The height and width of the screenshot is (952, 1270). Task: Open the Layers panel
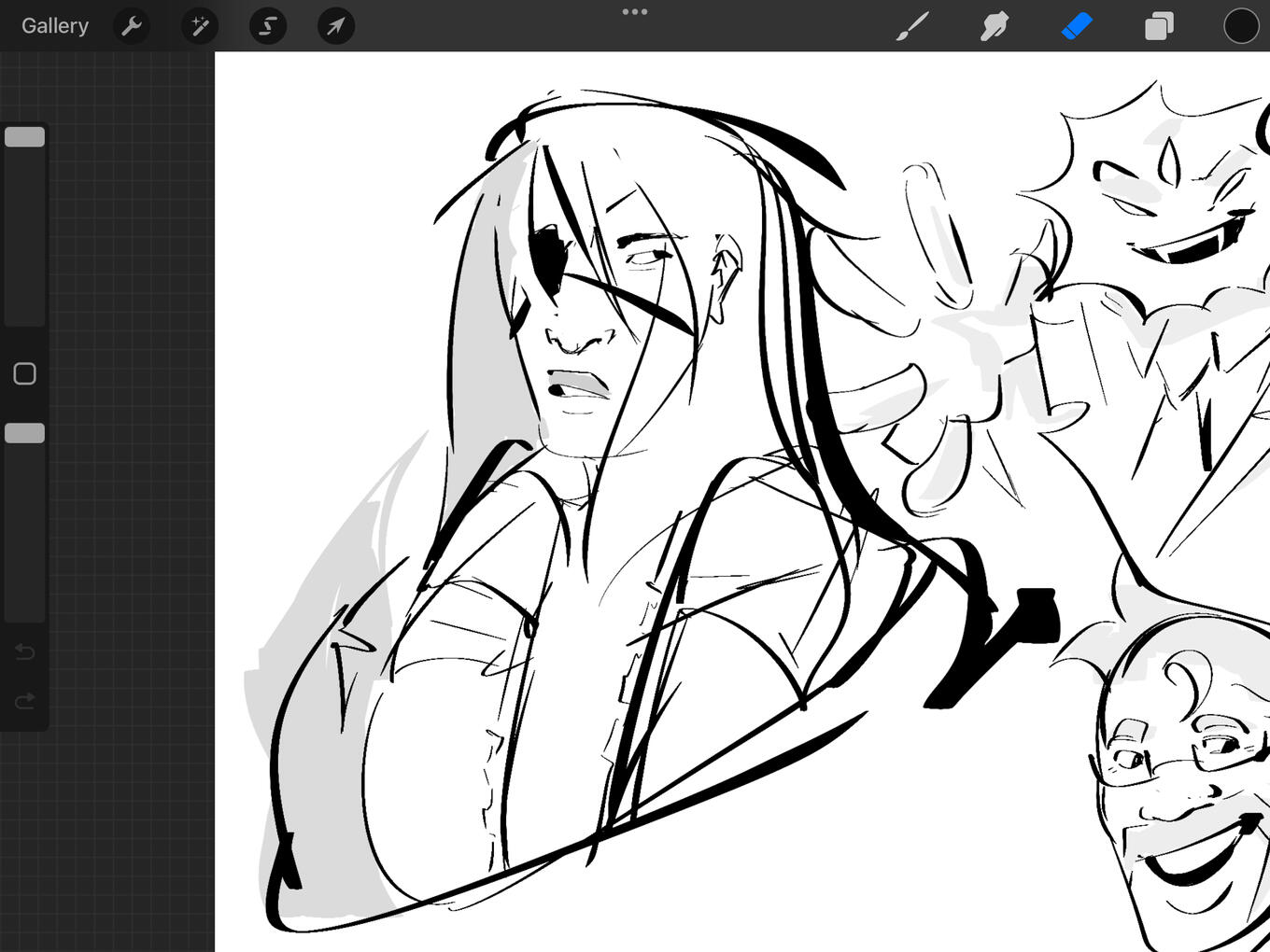tap(1159, 26)
